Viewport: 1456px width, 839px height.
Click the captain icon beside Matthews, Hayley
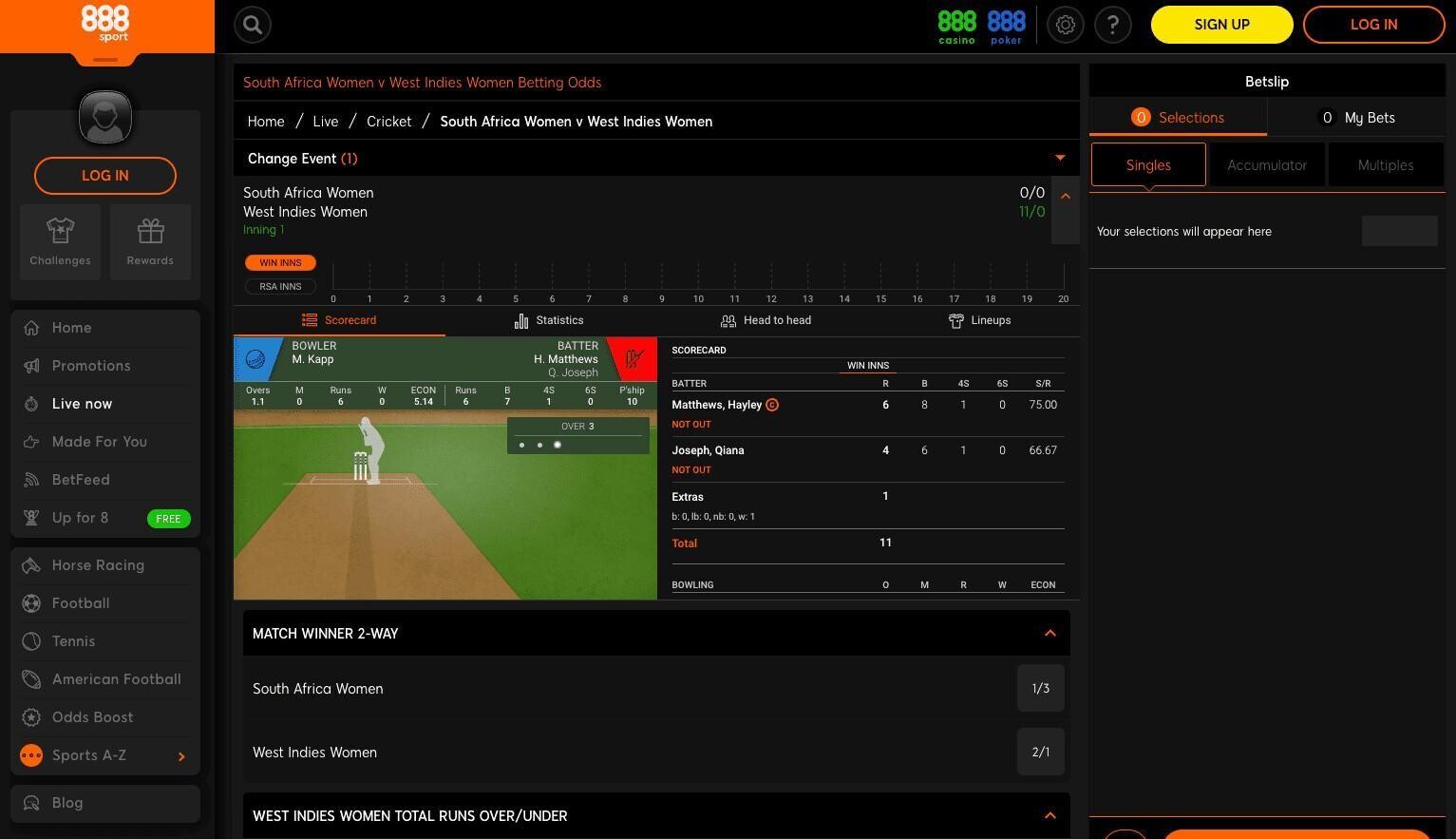click(772, 405)
